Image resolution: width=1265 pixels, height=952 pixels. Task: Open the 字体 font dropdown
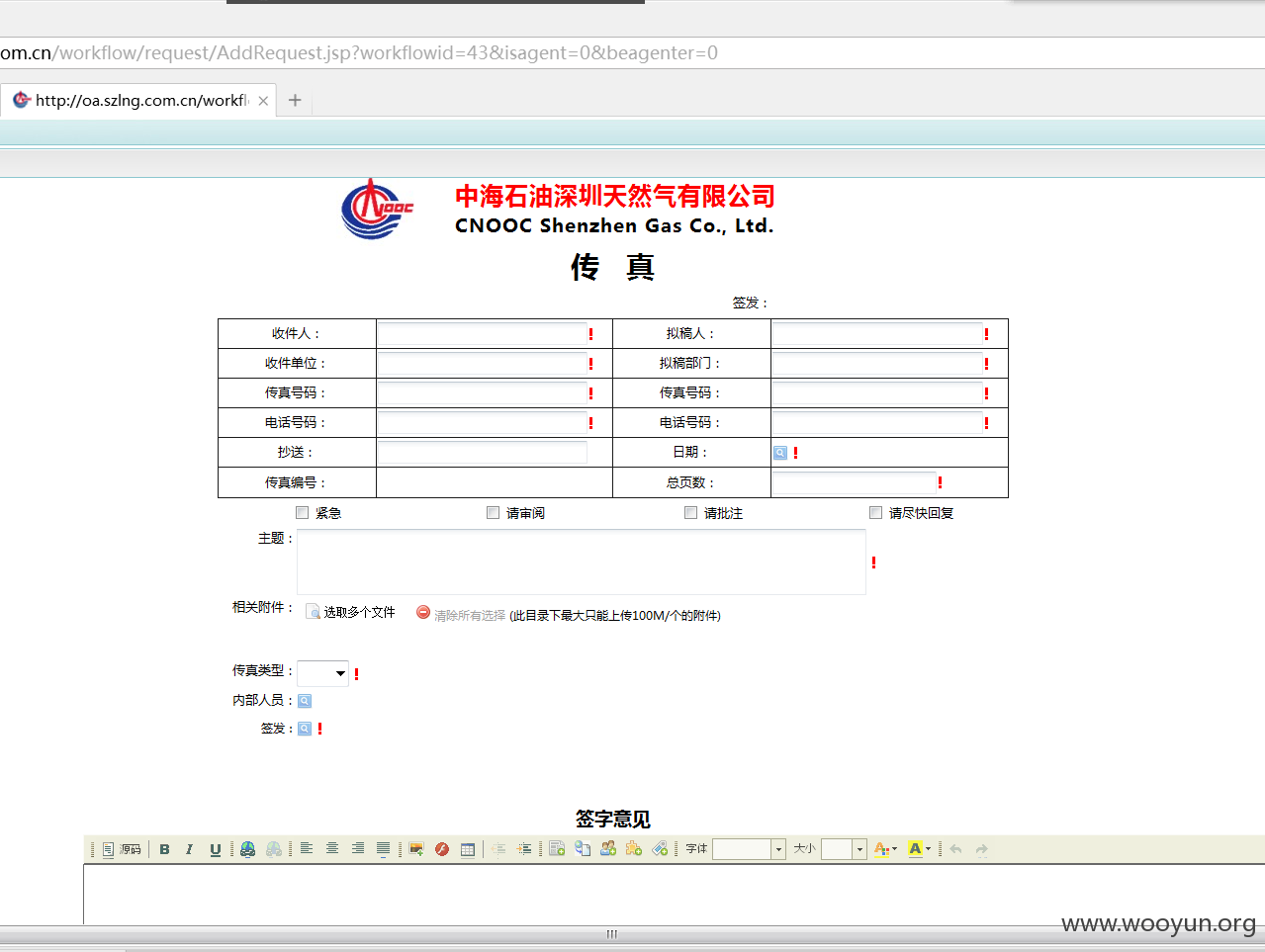749,849
